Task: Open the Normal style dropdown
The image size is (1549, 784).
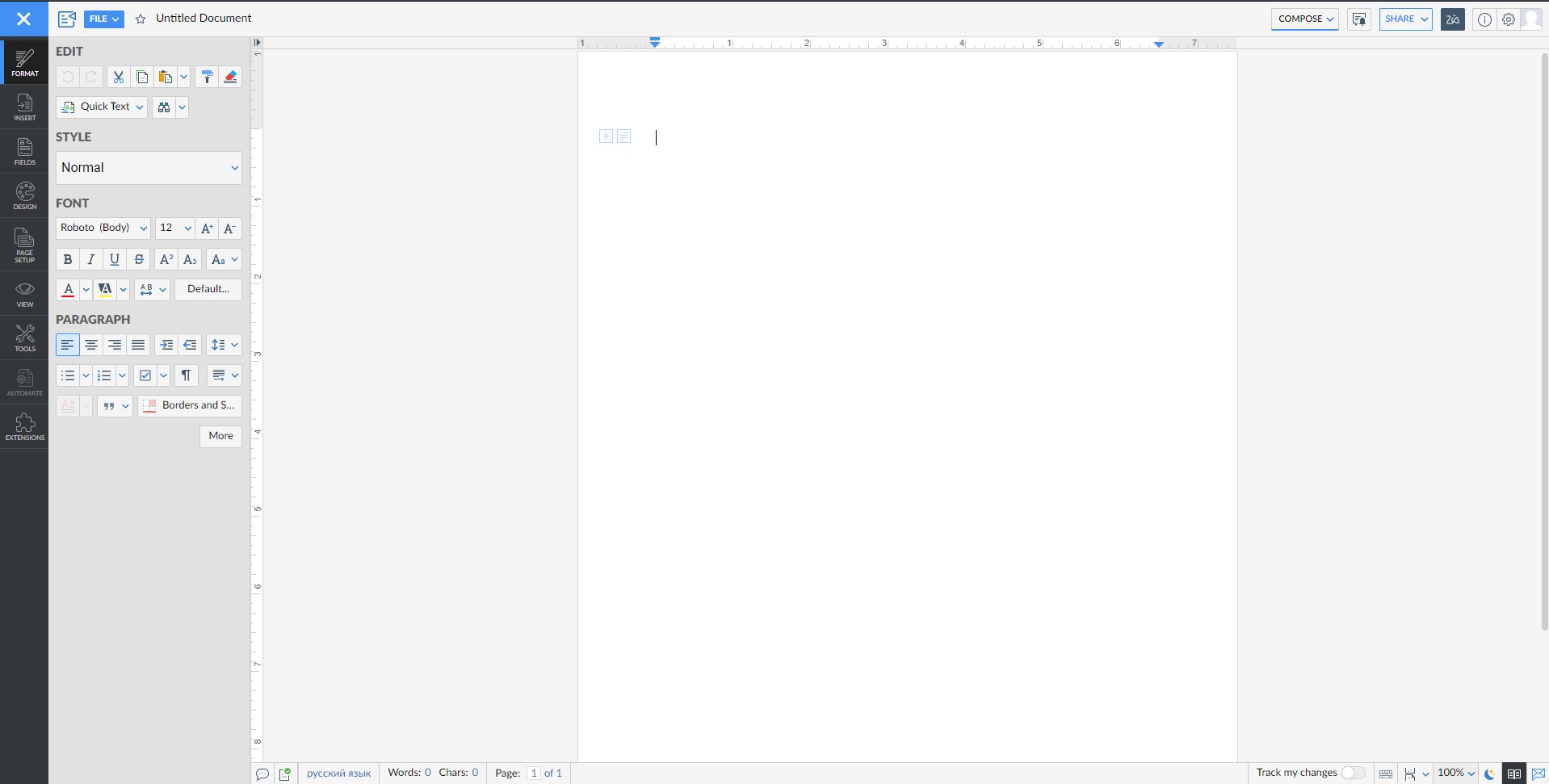Action: [149, 168]
